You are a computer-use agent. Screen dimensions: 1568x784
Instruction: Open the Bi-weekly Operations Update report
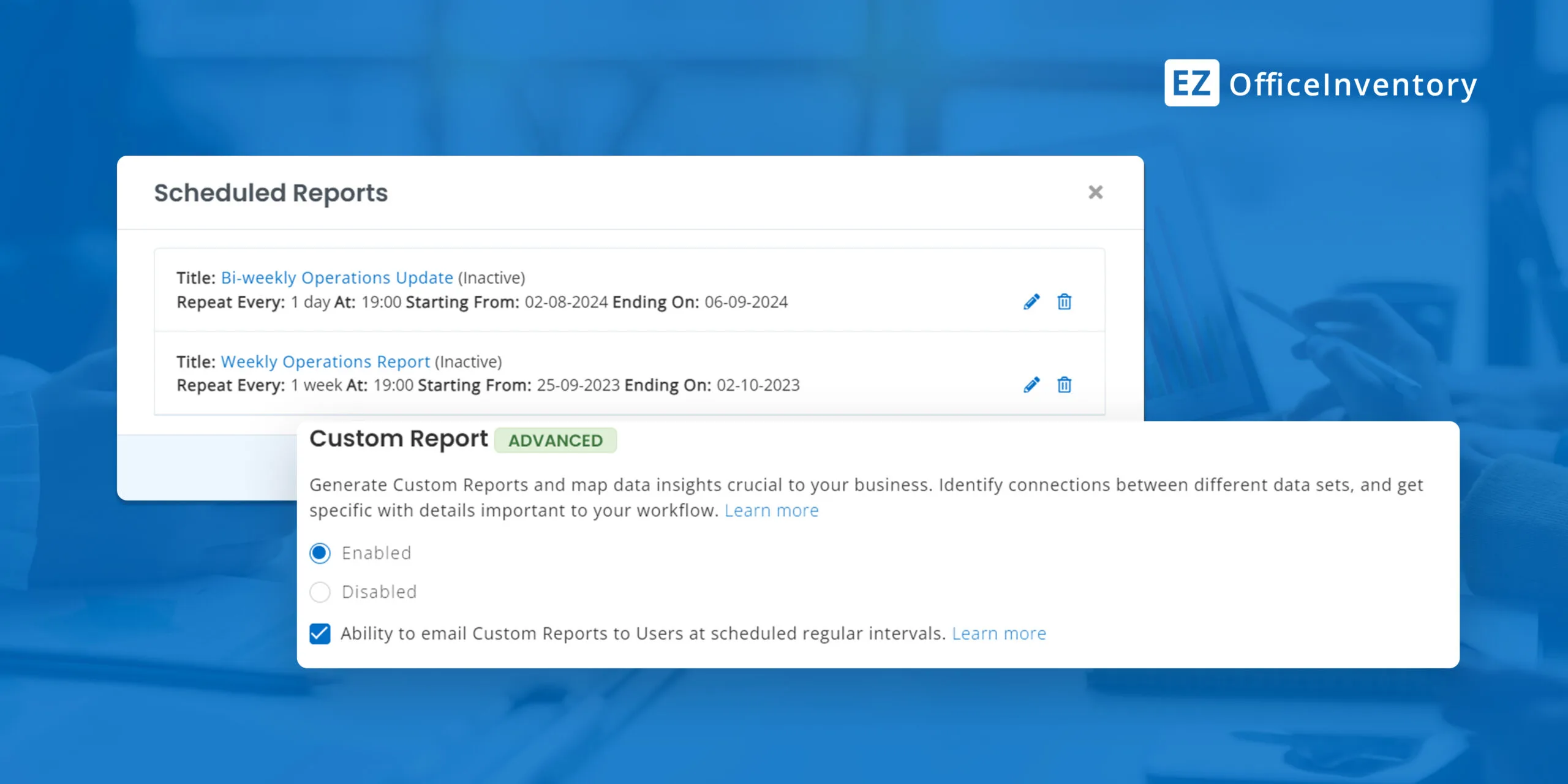(x=337, y=277)
